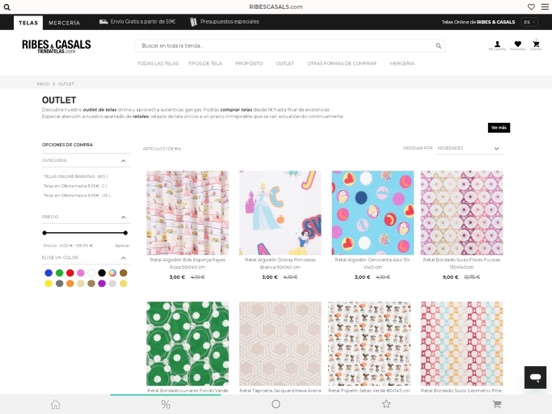The width and height of the screenshot is (552, 414).
Task: Select the yellow color swatch
Action: (49, 283)
